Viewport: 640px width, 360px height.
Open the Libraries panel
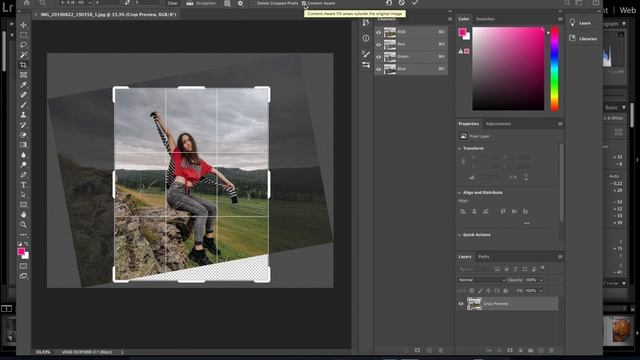583,39
